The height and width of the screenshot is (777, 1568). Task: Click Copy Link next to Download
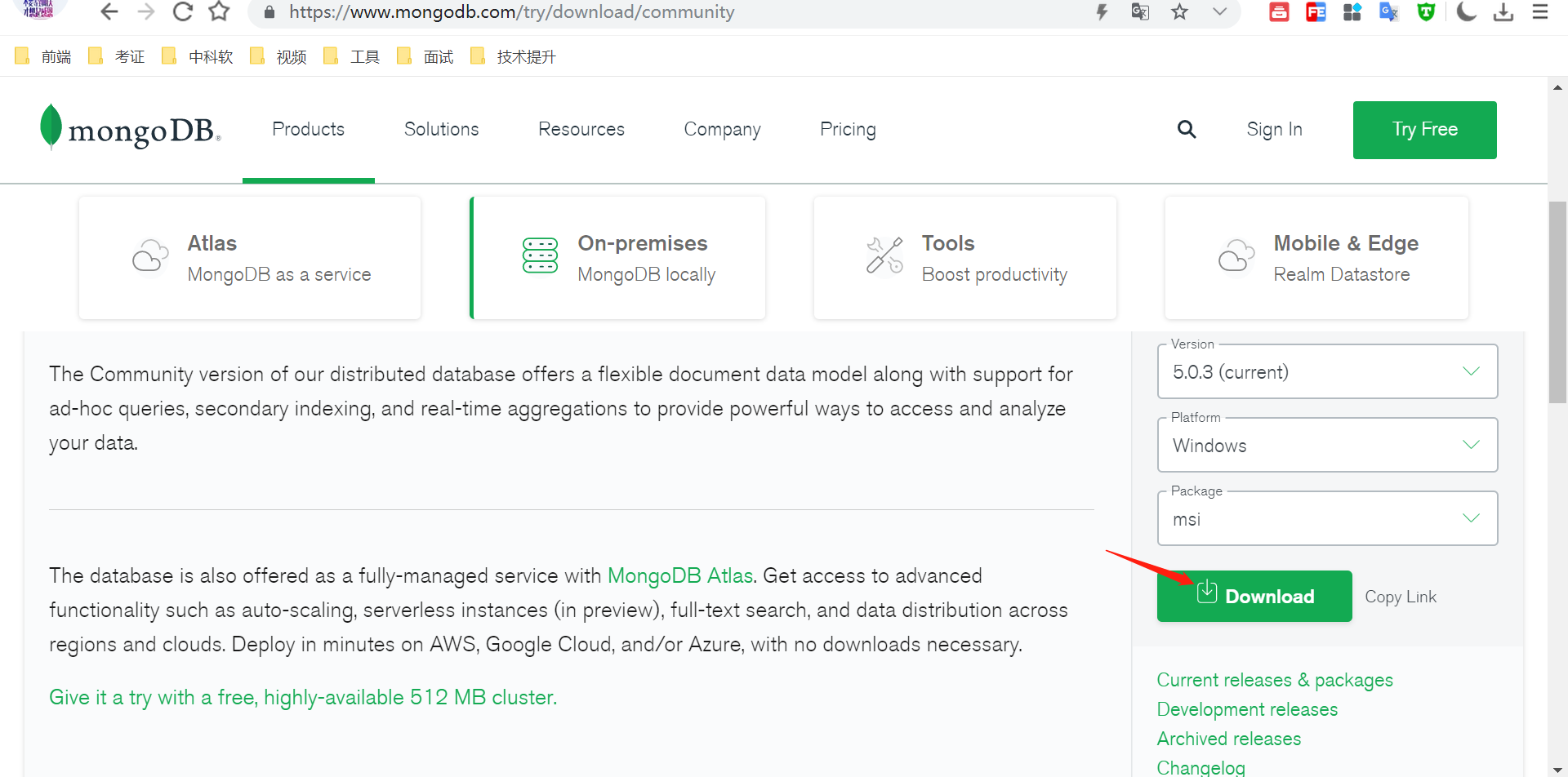pyautogui.click(x=1401, y=597)
